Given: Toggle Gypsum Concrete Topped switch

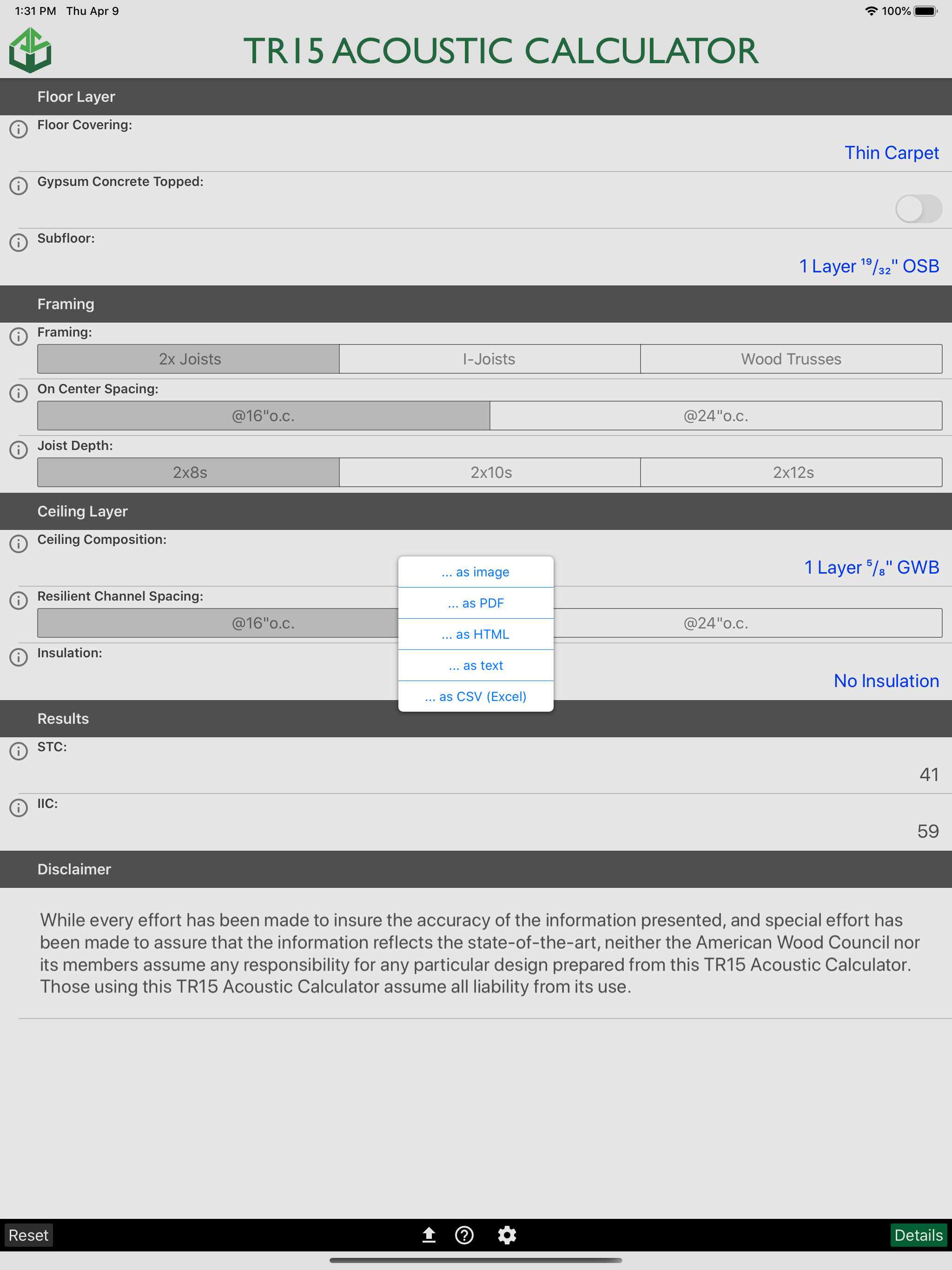Looking at the screenshot, I should point(918,209).
